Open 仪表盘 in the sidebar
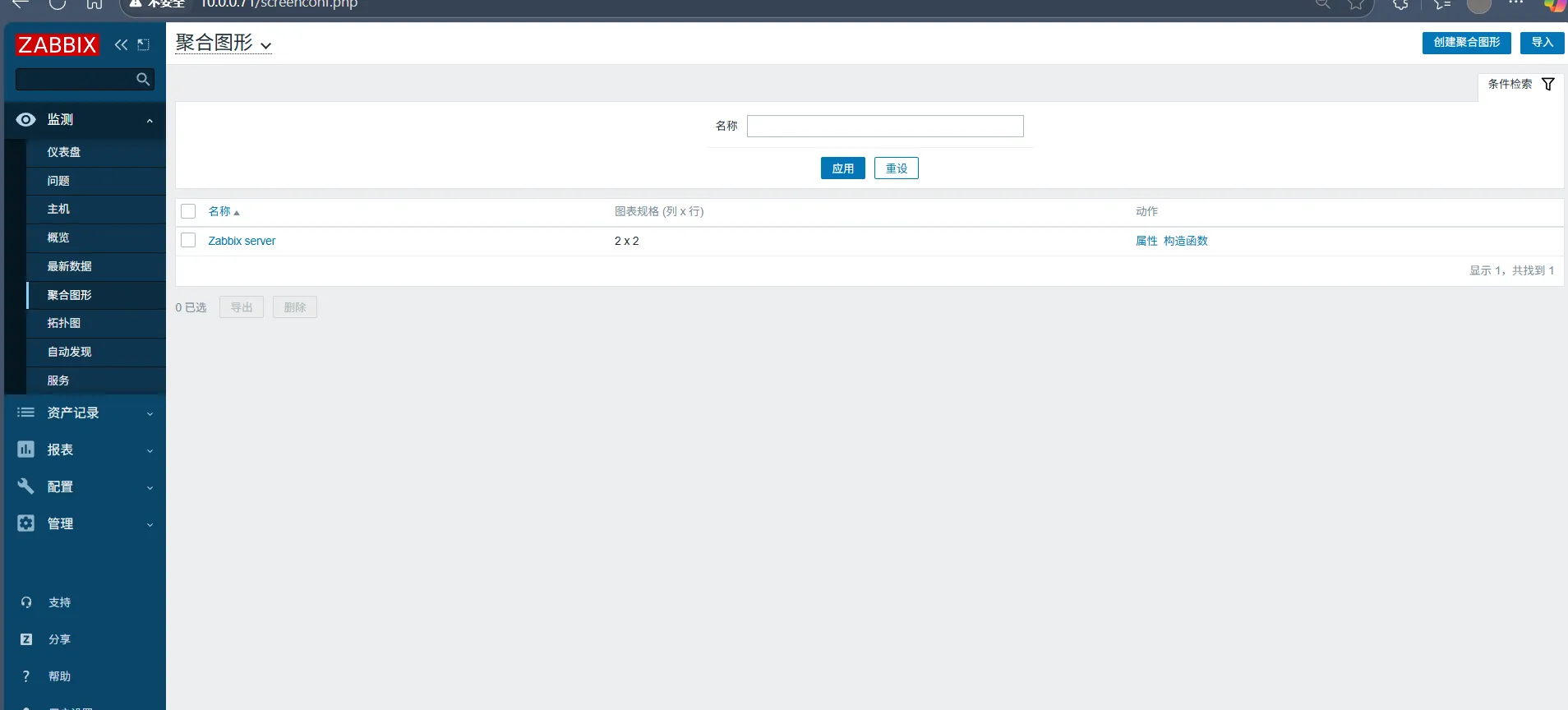The height and width of the screenshot is (710, 1568). click(64, 152)
